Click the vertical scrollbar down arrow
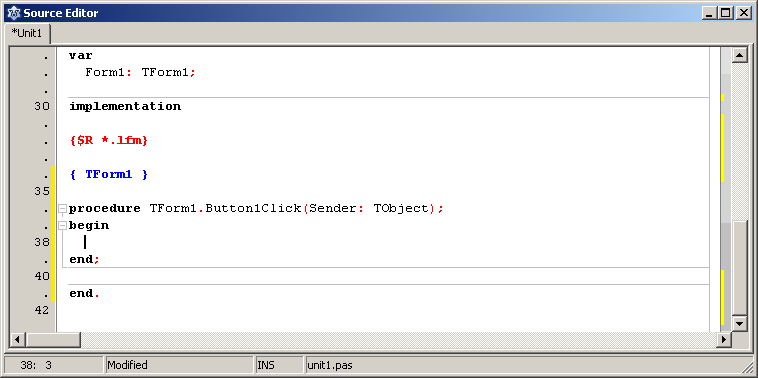Screen dimensions: 758x378 (x=740, y=323)
